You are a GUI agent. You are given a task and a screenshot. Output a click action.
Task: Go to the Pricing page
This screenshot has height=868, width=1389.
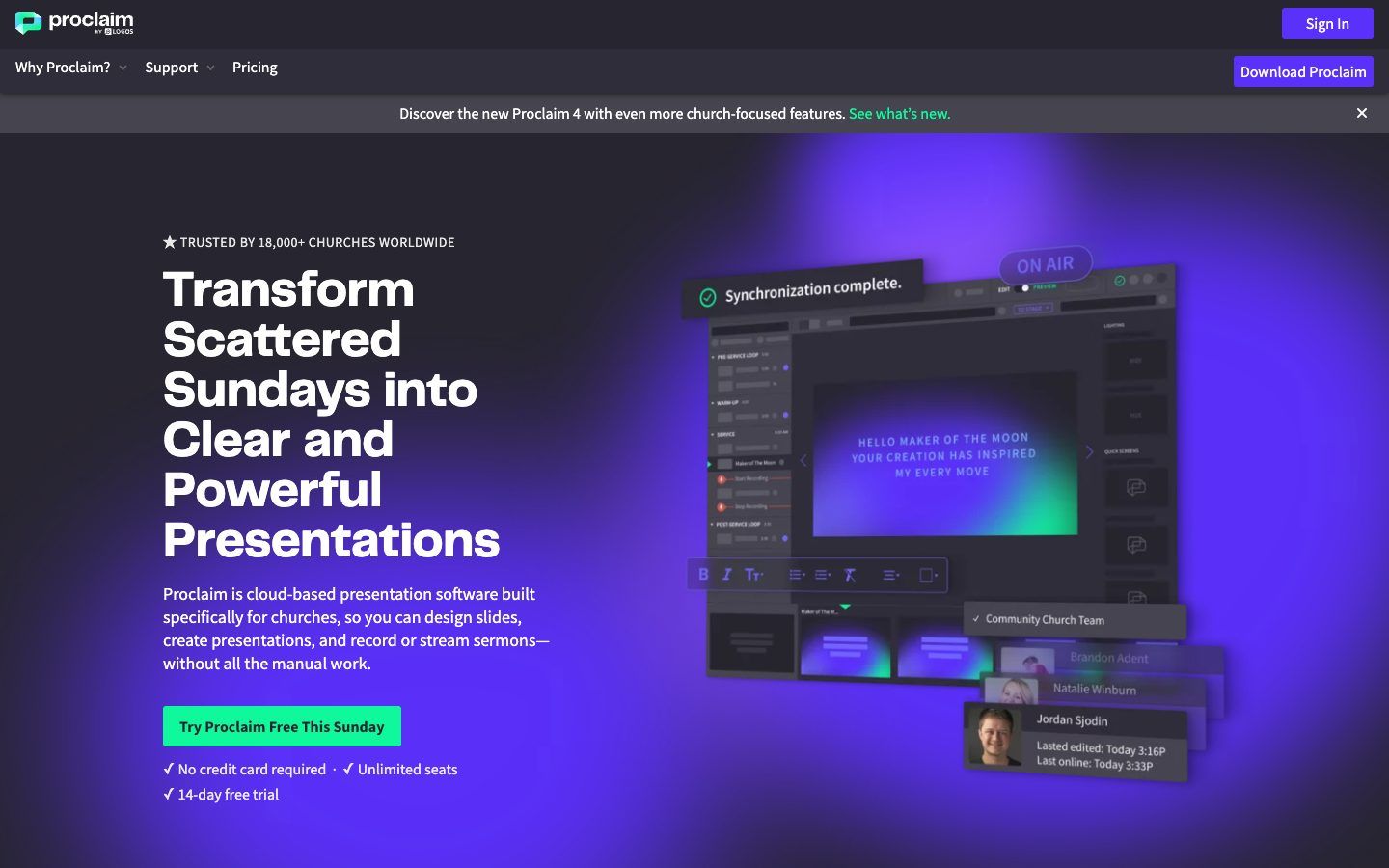pos(255,68)
